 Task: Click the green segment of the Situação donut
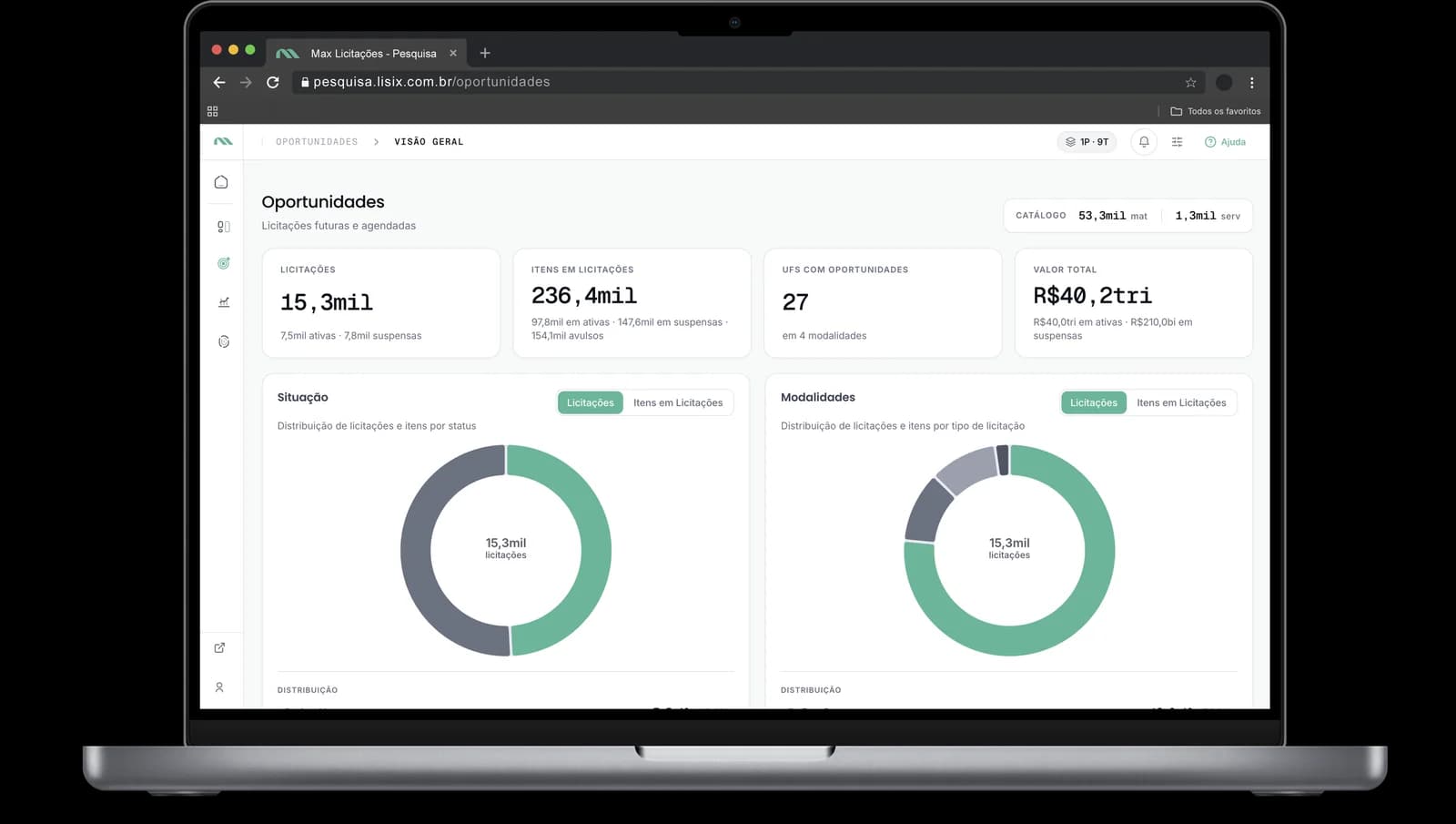595,551
